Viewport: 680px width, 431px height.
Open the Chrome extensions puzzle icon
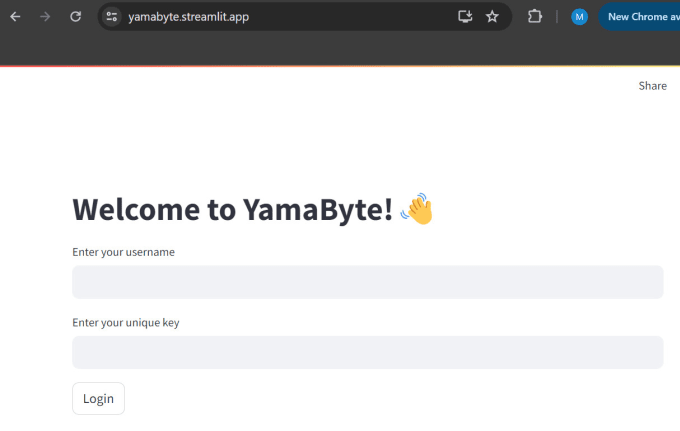535,17
